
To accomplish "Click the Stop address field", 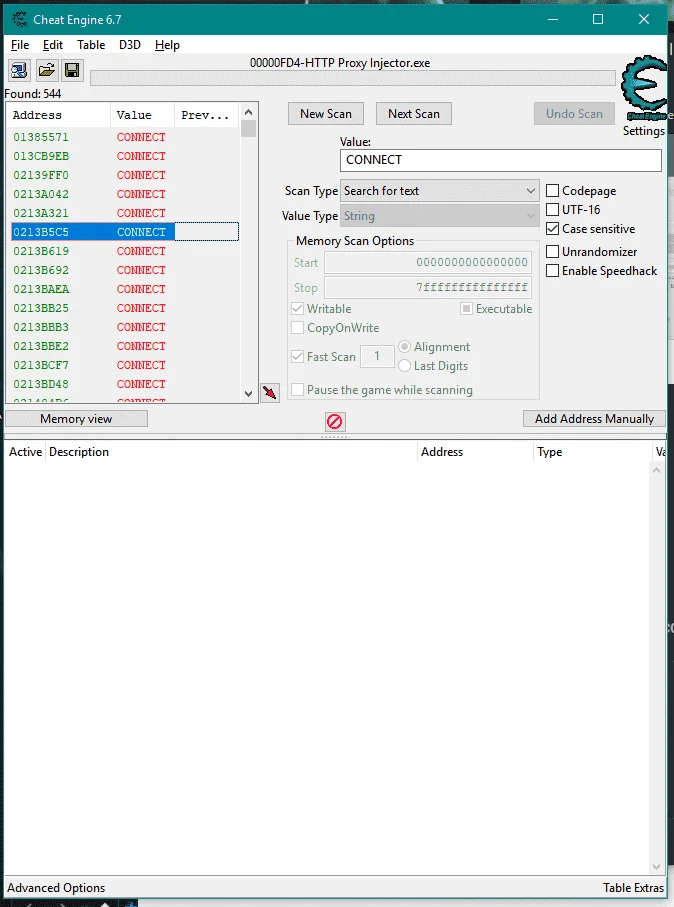I will (428, 287).
